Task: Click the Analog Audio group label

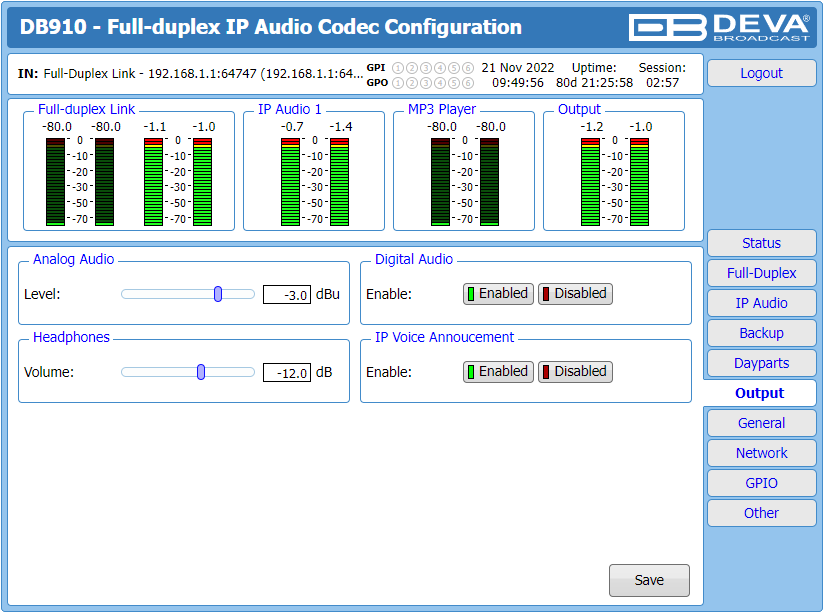Action: click(x=74, y=259)
